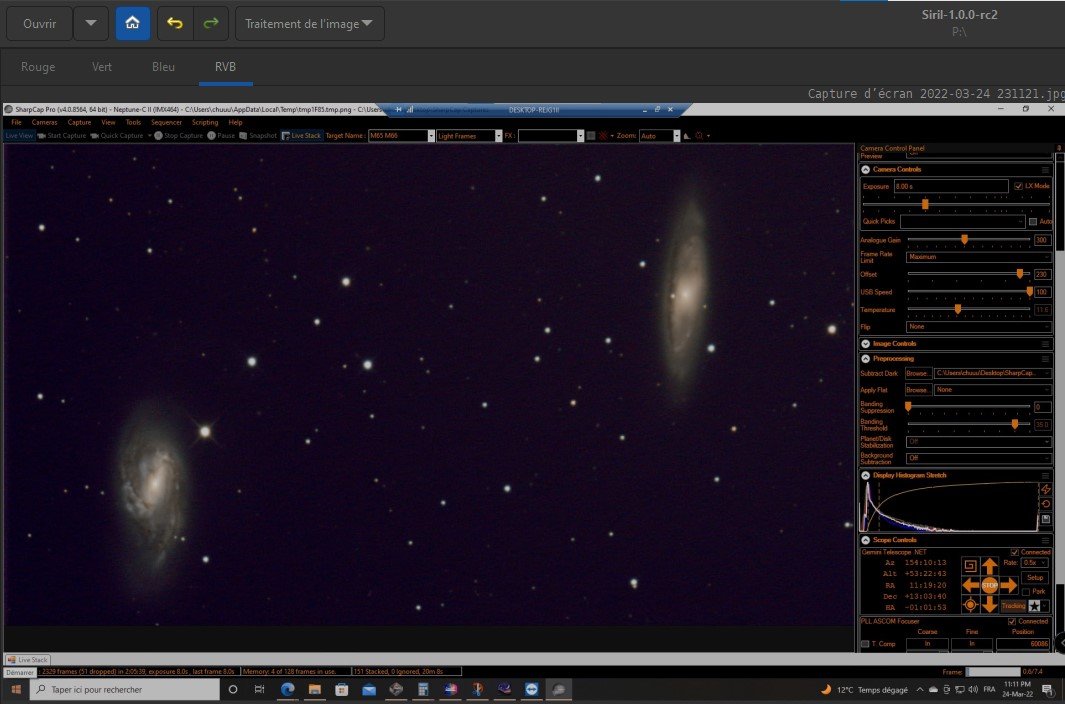The width and height of the screenshot is (1065, 704).
Task: Open the FX effects dropdown
Action: click(580, 136)
